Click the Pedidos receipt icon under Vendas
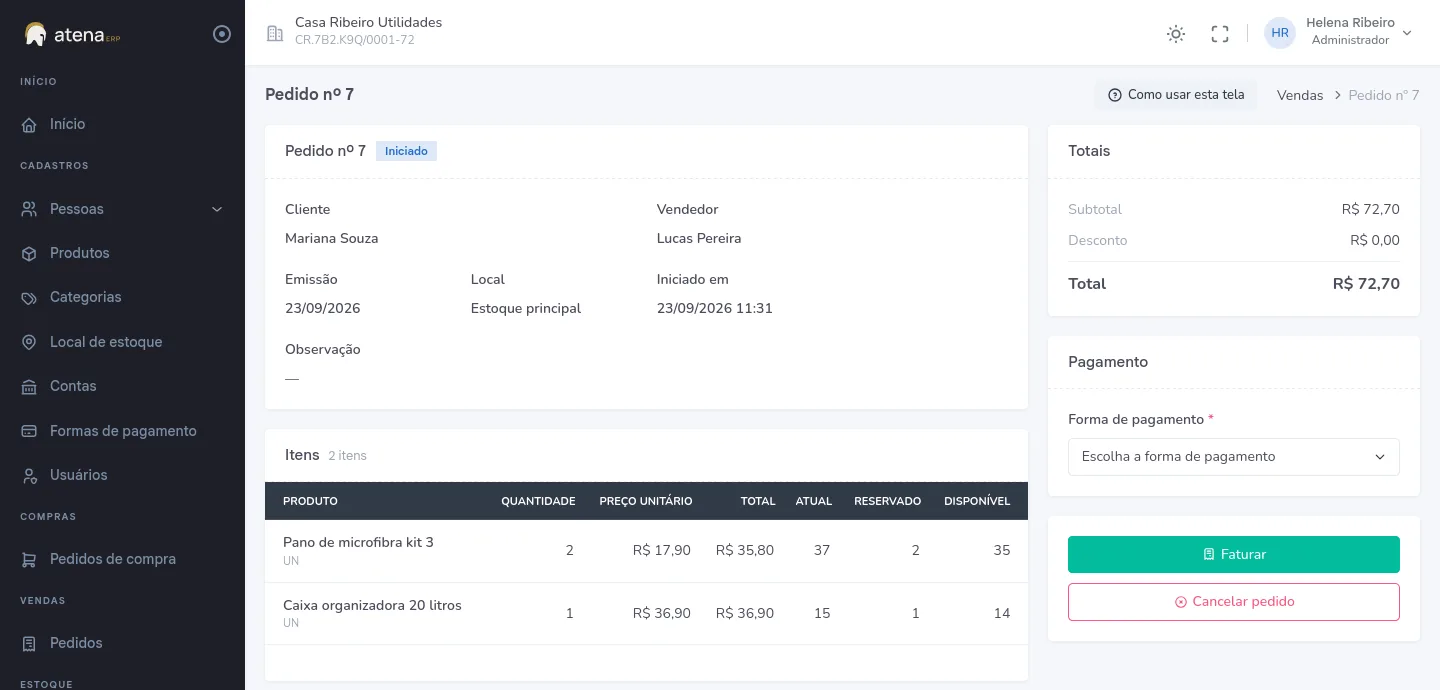The width and height of the screenshot is (1440, 690). (x=30, y=643)
